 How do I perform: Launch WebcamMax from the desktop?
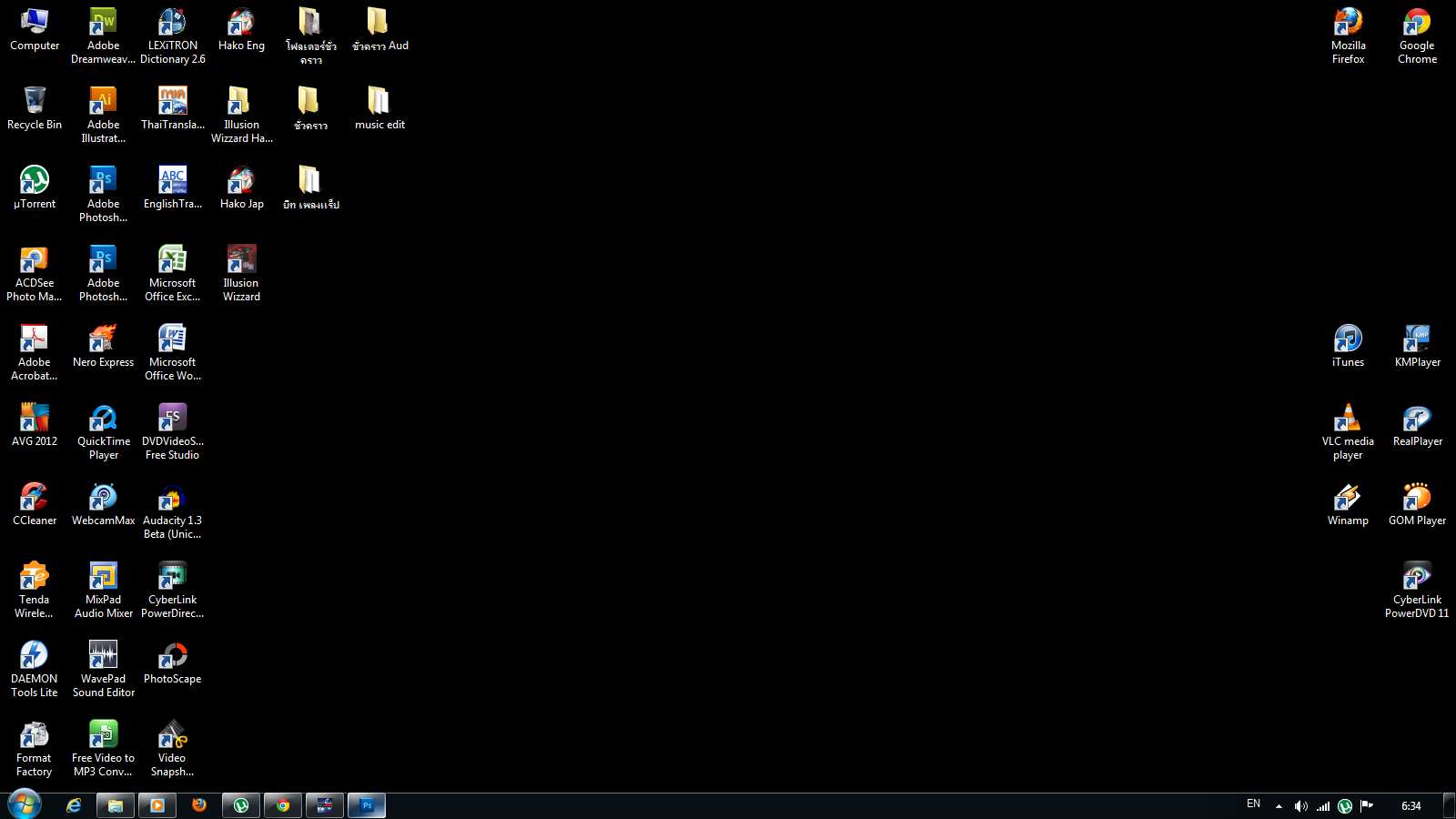(x=104, y=504)
